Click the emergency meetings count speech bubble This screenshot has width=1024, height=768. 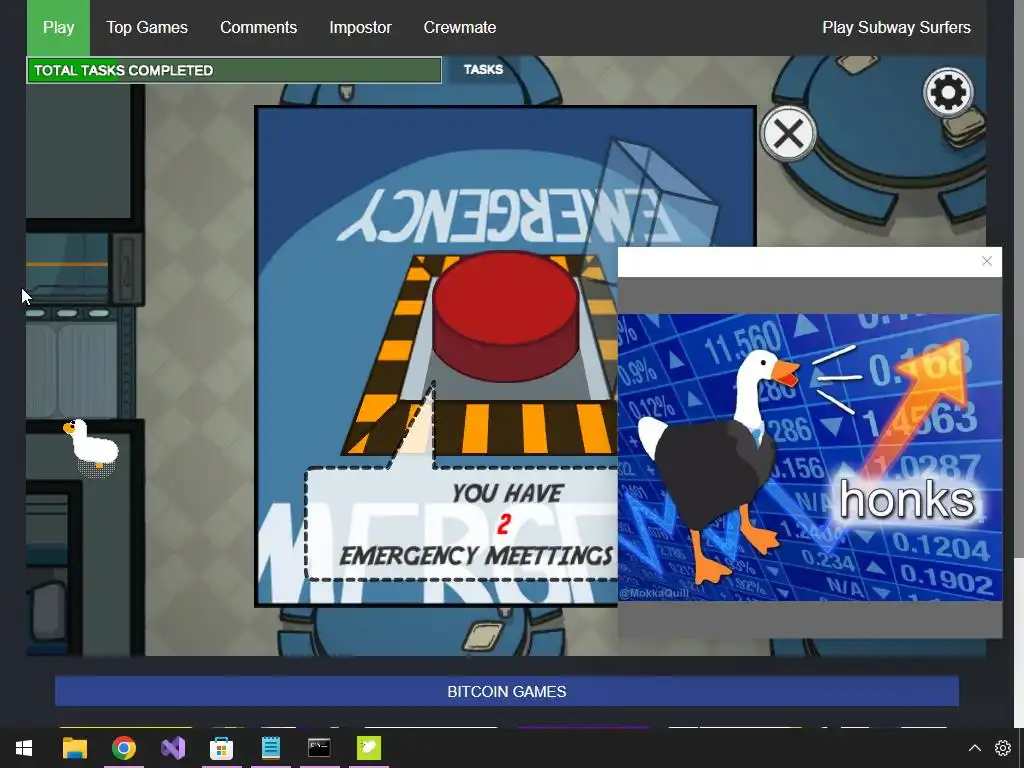(x=461, y=524)
